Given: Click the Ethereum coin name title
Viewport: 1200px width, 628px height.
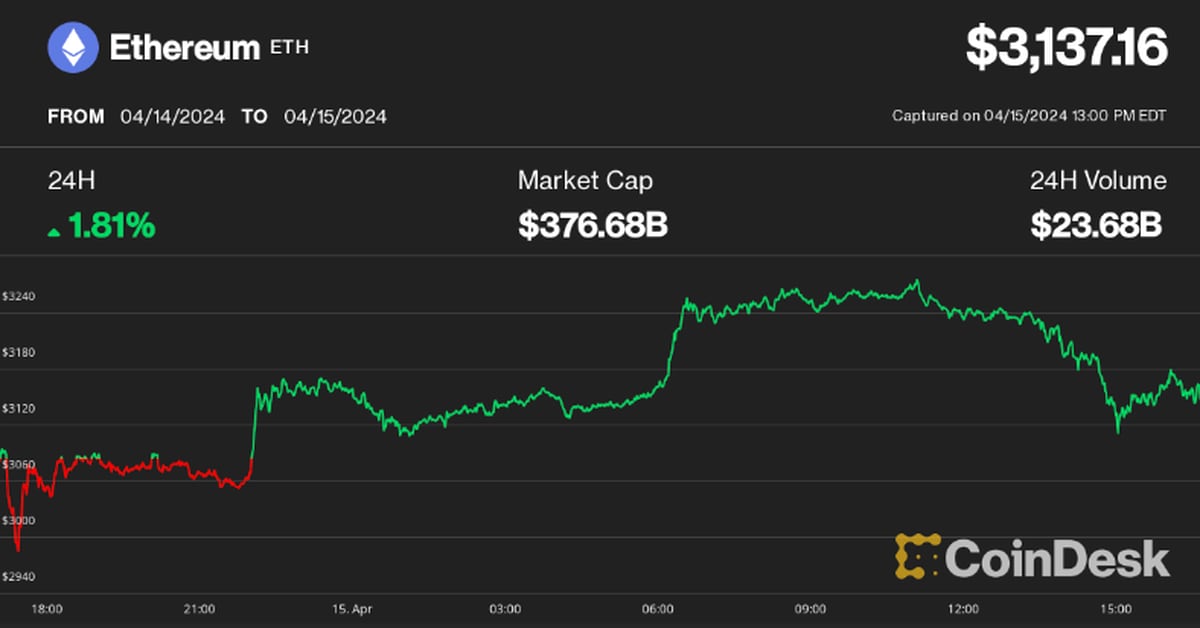Looking at the screenshot, I should point(185,48).
